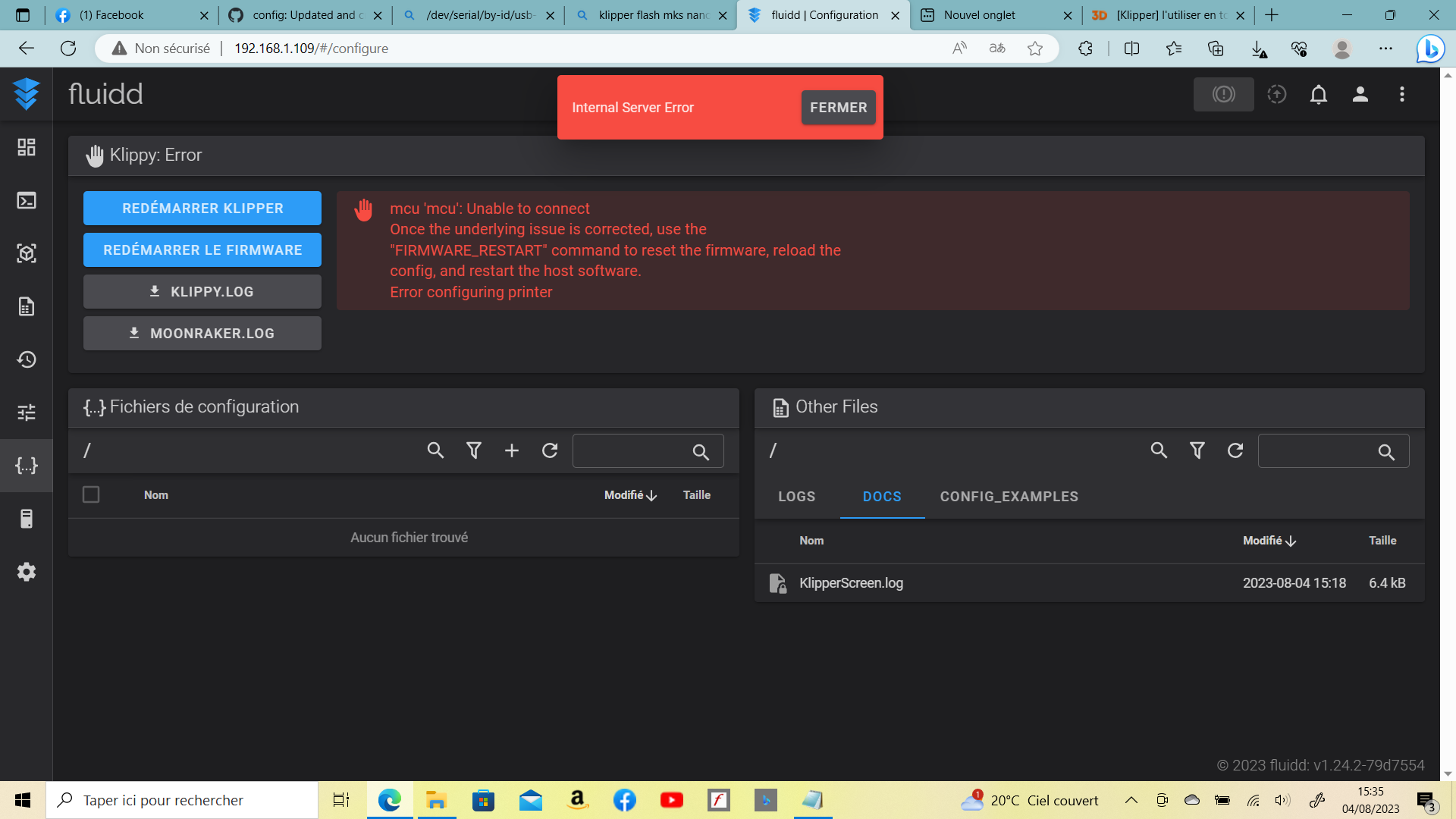Open the browser extensions puzzle icon
Viewport: 1456px width, 819px height.
[x=1085, y=49]
